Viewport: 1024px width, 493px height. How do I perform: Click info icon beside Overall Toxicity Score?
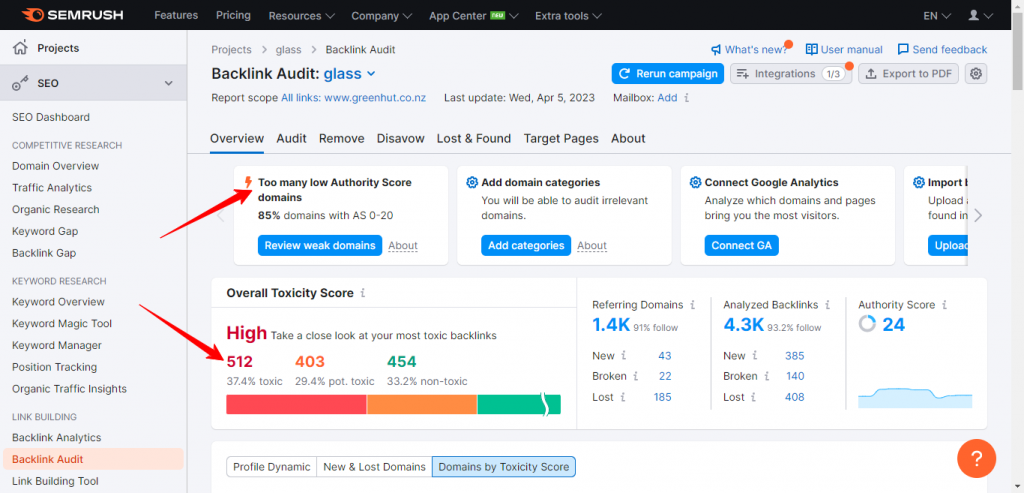click(x=362, y=293)
